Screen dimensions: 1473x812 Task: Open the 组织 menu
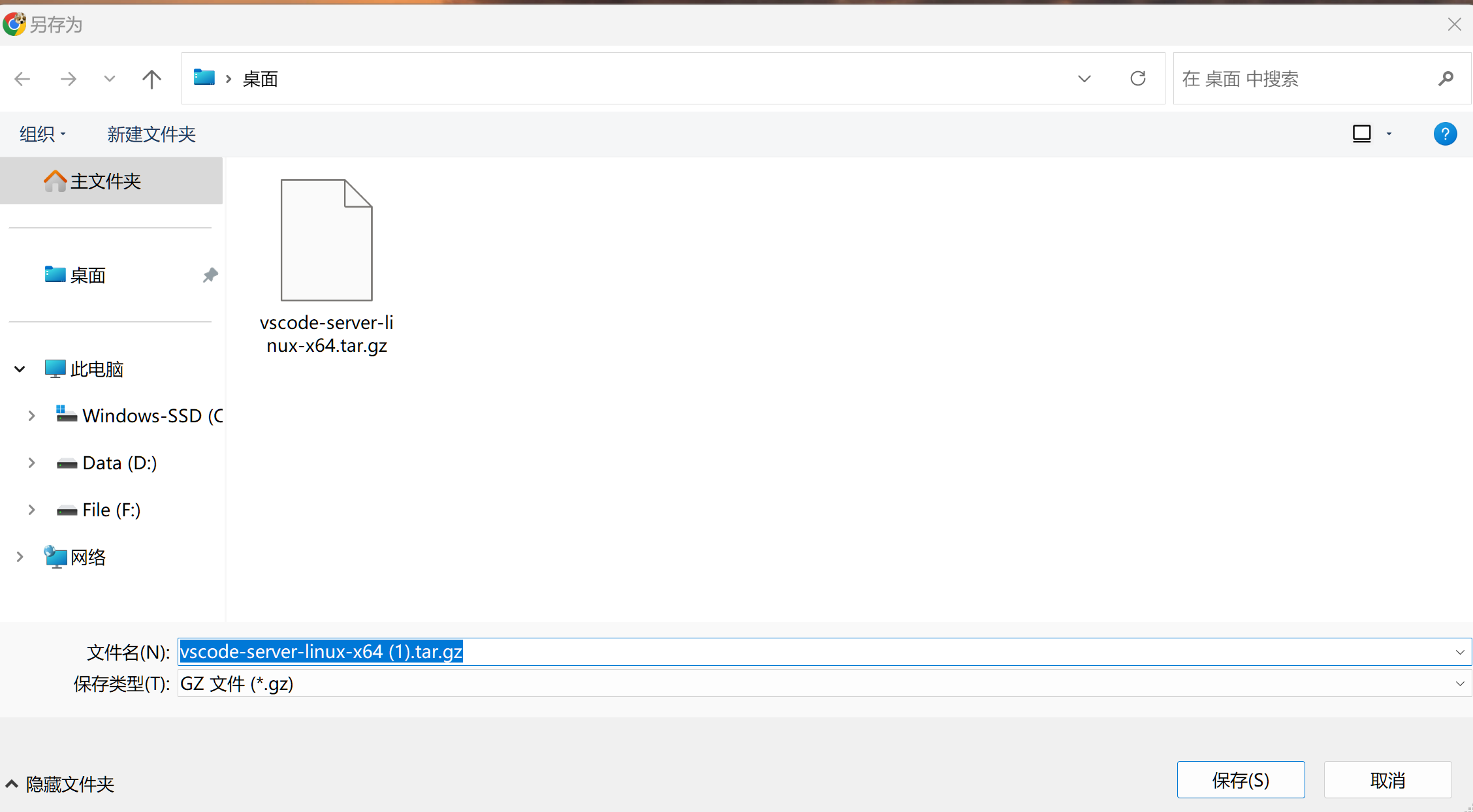point(42,134)
